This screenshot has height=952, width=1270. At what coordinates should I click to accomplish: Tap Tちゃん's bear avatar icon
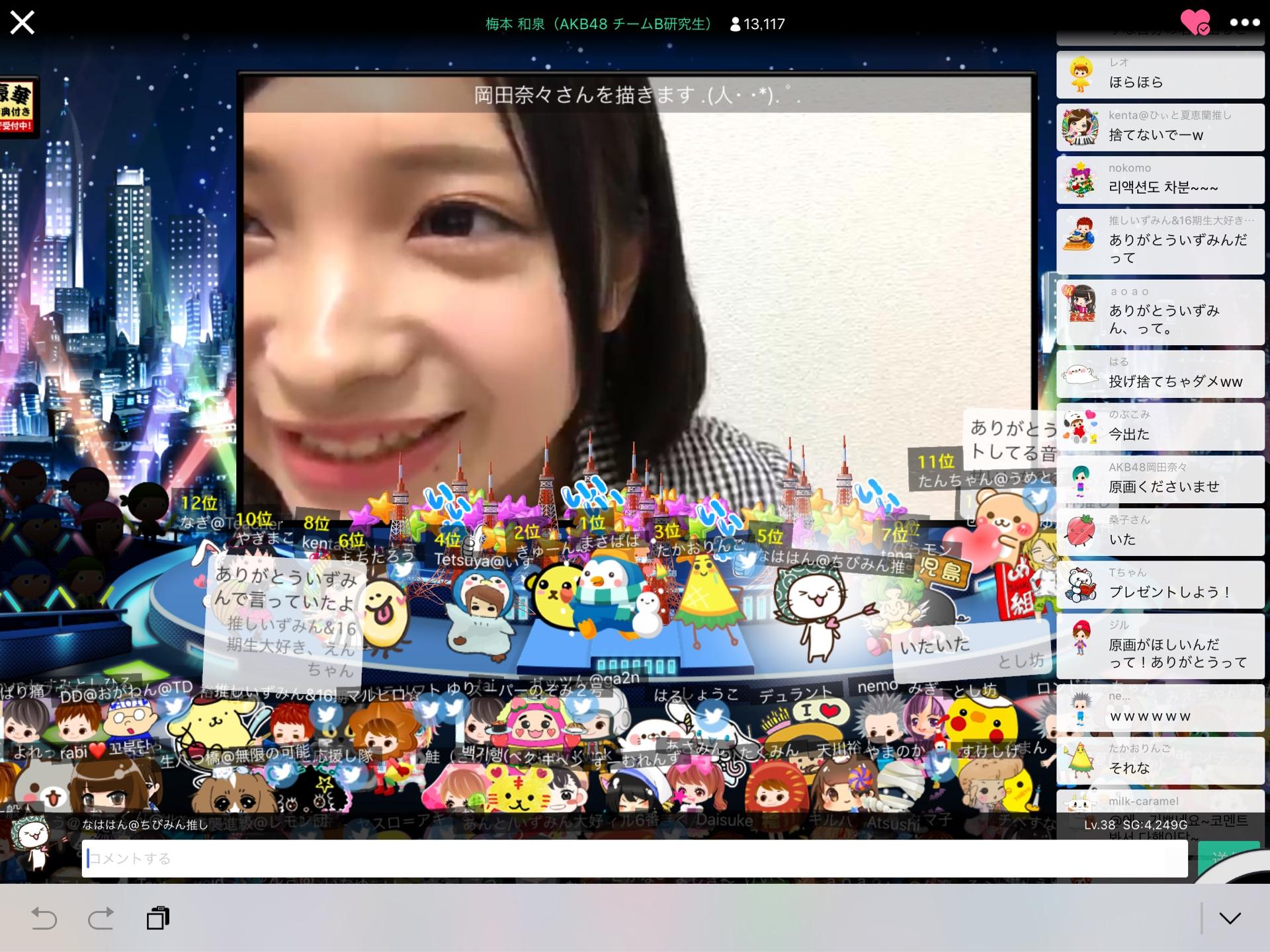[x=1081, y=584]
